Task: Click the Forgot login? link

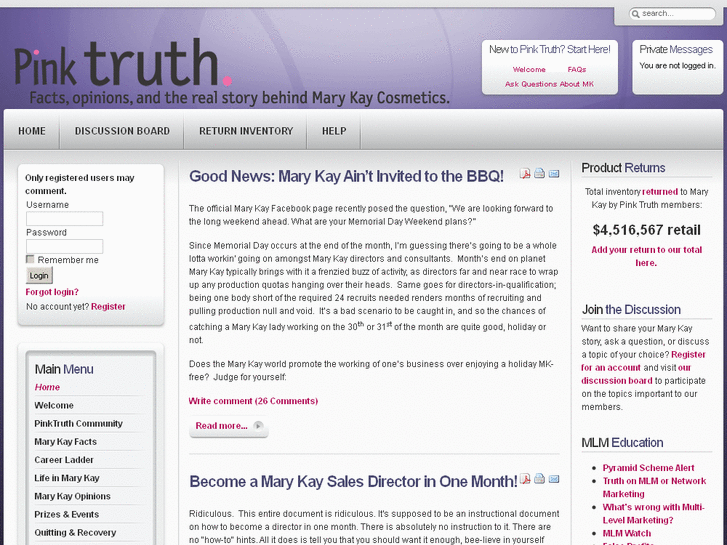Action: click(x=52, y=292)
